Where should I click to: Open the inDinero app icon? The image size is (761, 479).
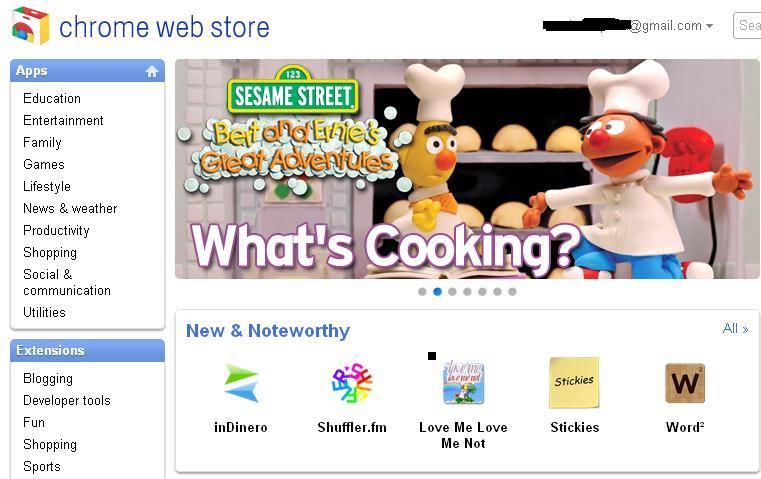coord(241,383)
